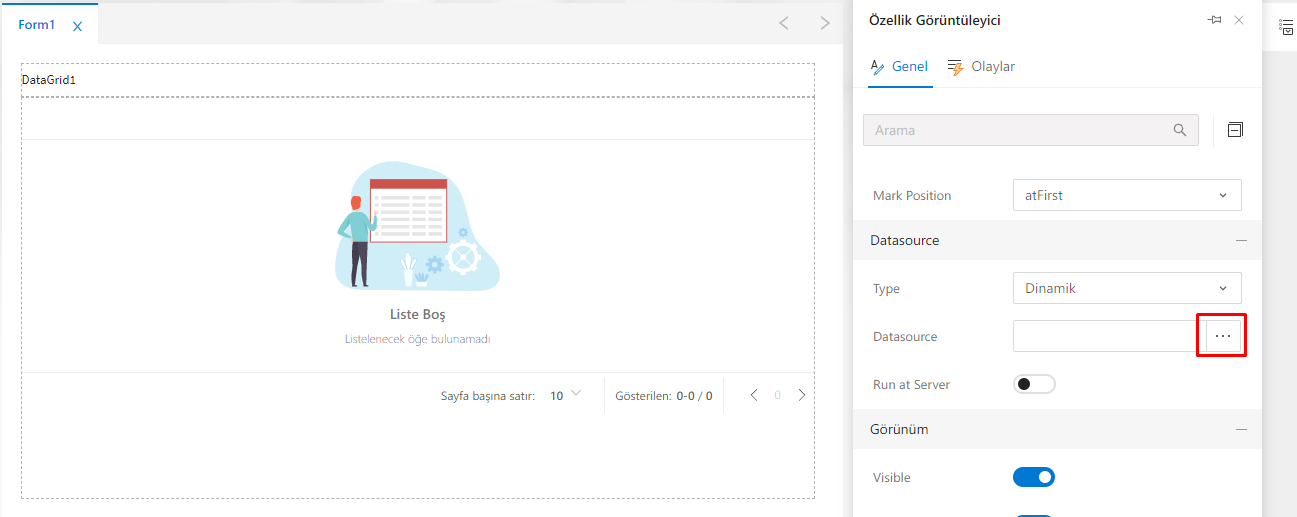The image size is (1297, 517).
Task: Click the next tab arrow in header
Action: (824, 23)
